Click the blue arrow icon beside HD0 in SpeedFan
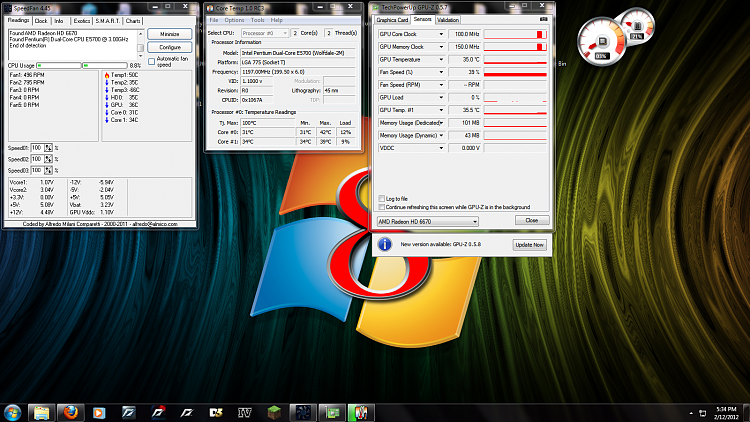Viewport: 750px width, 422px height. point(107,98)
